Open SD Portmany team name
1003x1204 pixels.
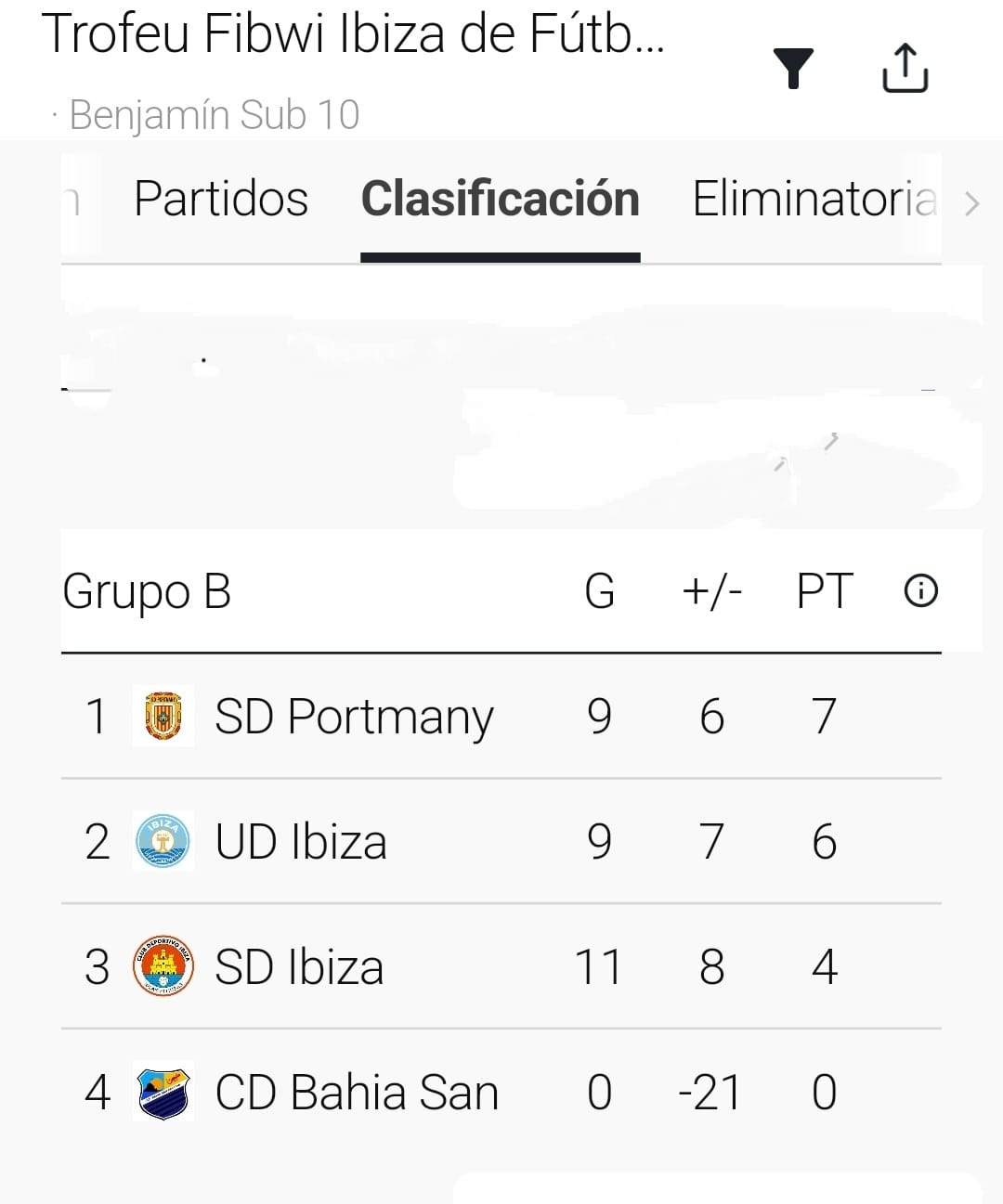[x=354, y=717]
